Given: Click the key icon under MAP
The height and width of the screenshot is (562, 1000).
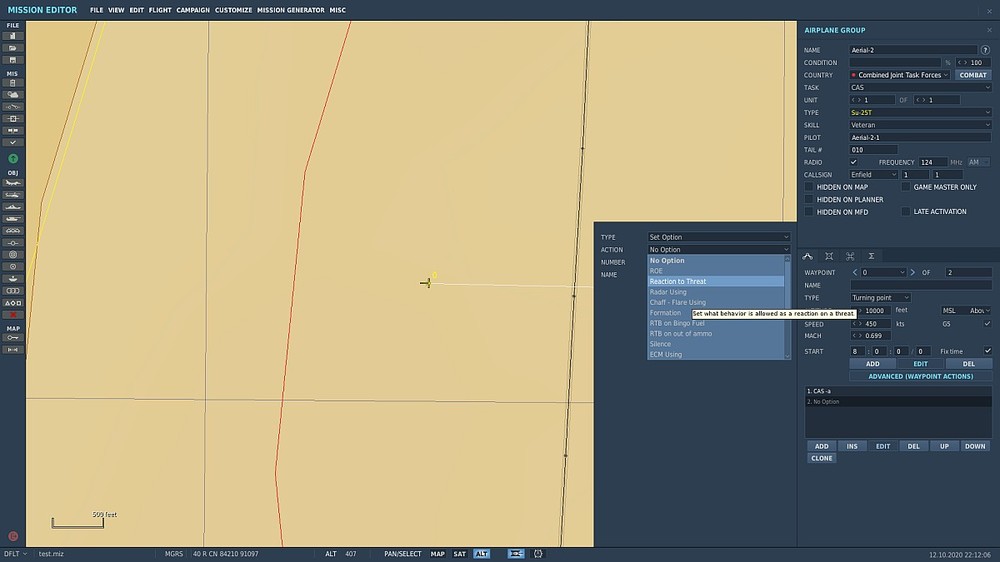Looking at the screenshot, I should tap(13, 337).
